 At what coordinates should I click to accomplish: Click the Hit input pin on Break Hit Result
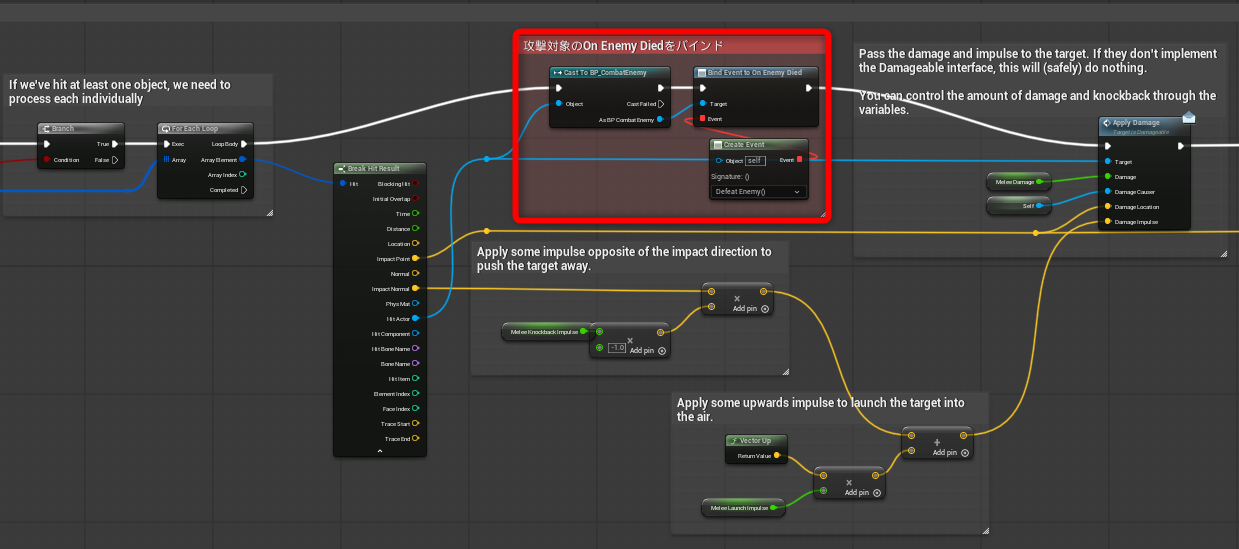[343, 184]
